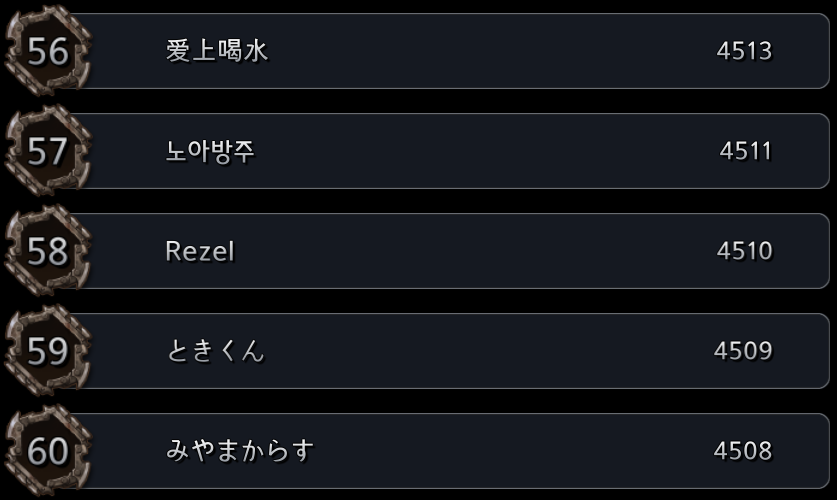The height and width of the screenshot is (500, 837).
Task: Click the rank 57 badge icon
Action: click(x=48, y=150)
